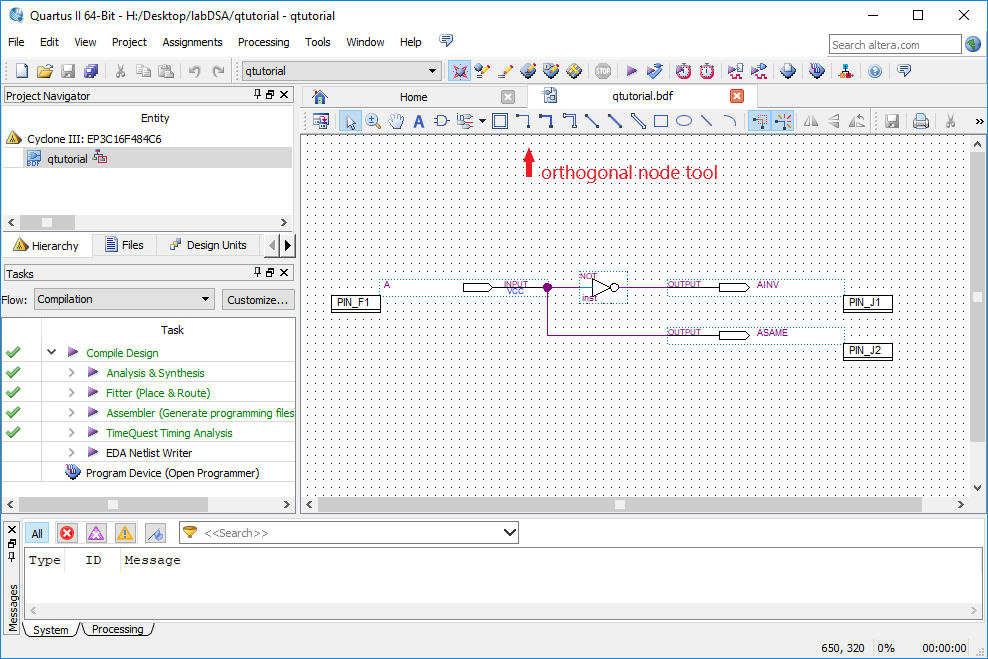Switch to the Home tab
The image size is (988, 659).
413,97
